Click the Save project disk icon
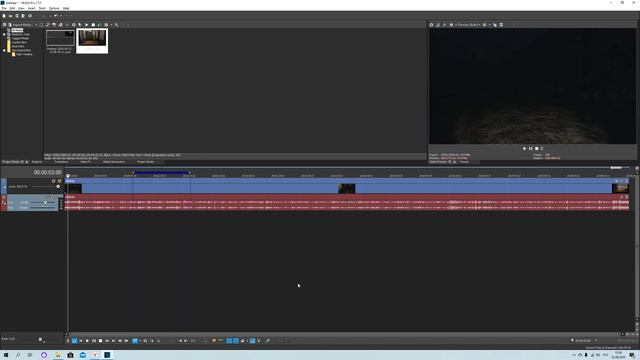The height and width of the screenshot is (360, 640). click(17, 16)
